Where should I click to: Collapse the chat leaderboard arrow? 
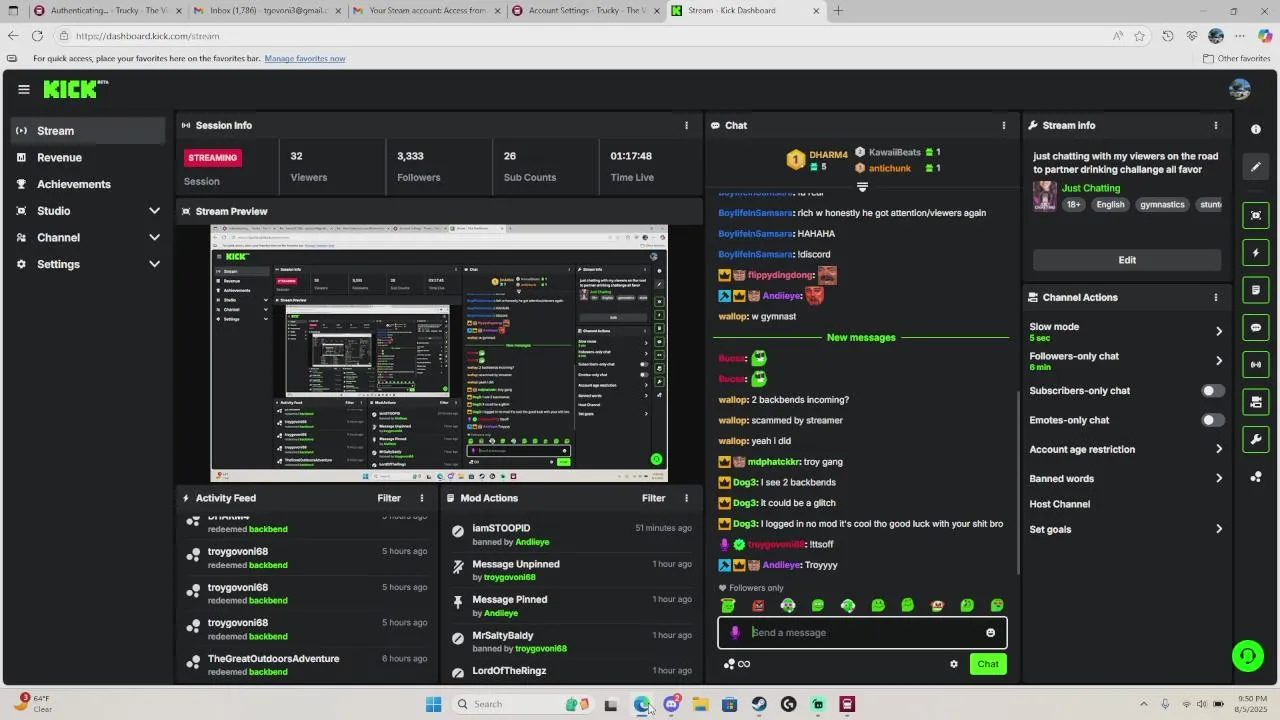click(x=862, y=187)
